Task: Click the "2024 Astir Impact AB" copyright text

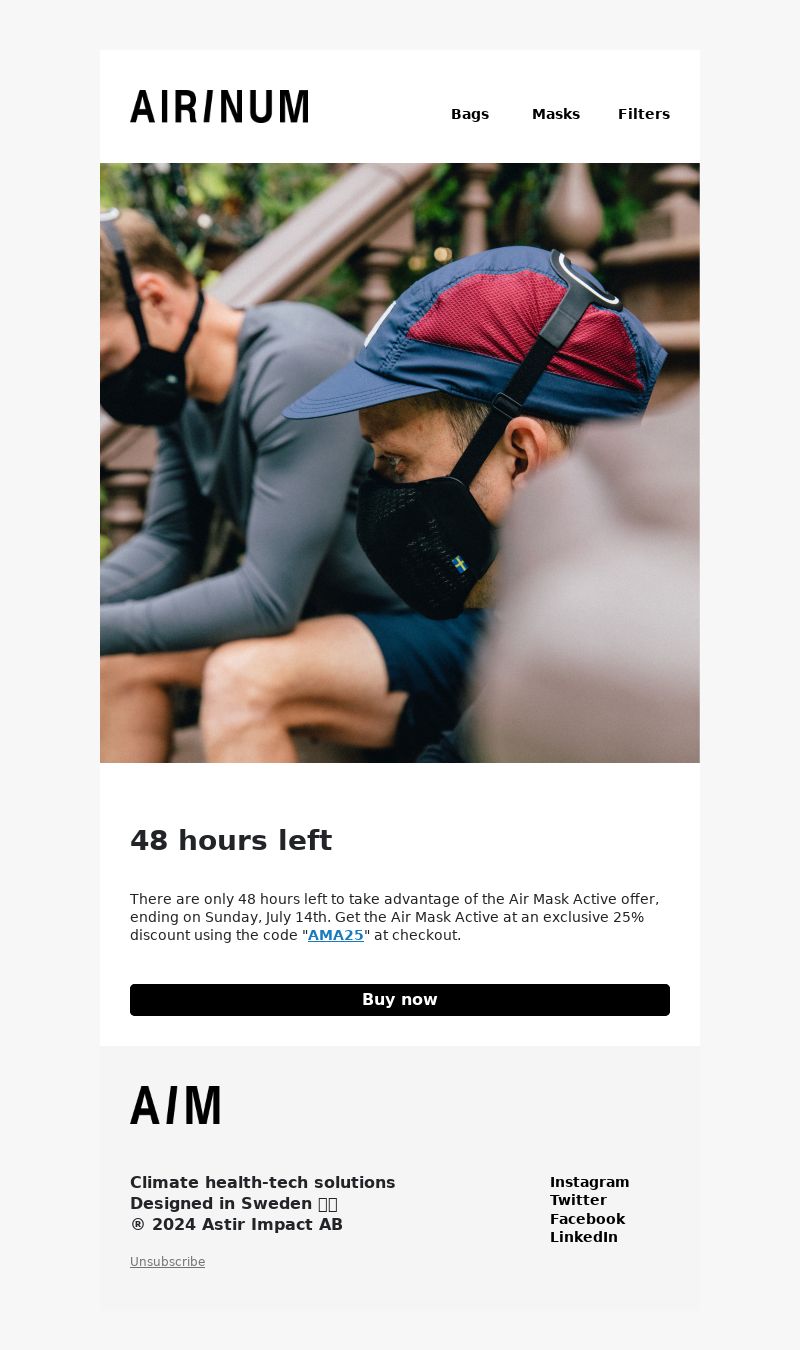Action: (x=247, y=1224)
